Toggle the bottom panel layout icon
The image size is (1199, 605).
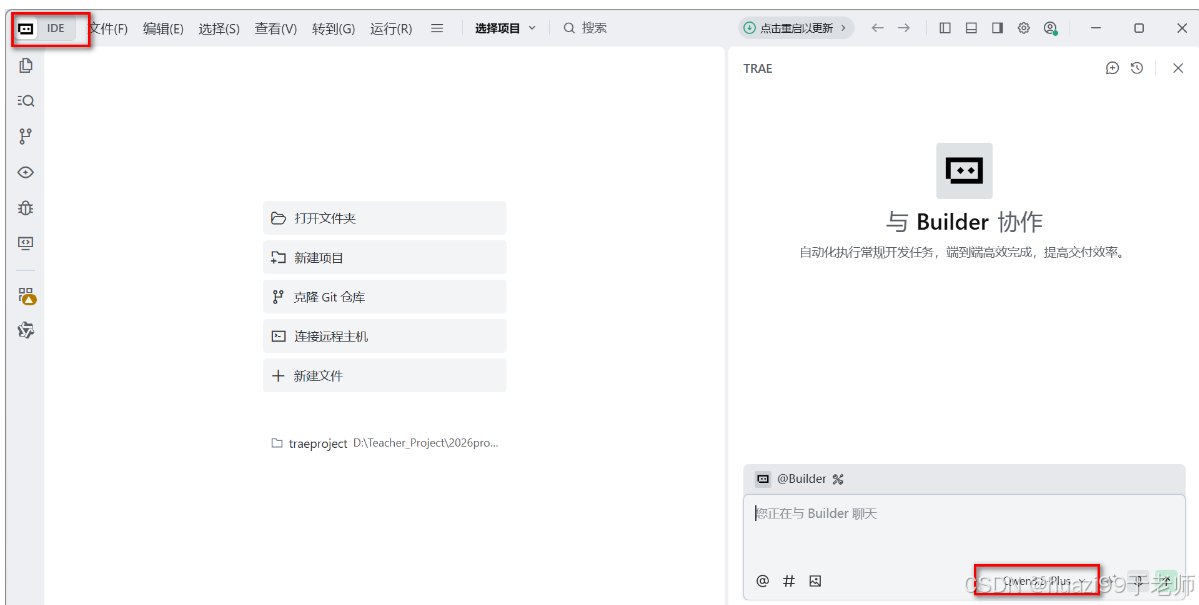pyautogui.click(x=971, y=28)
